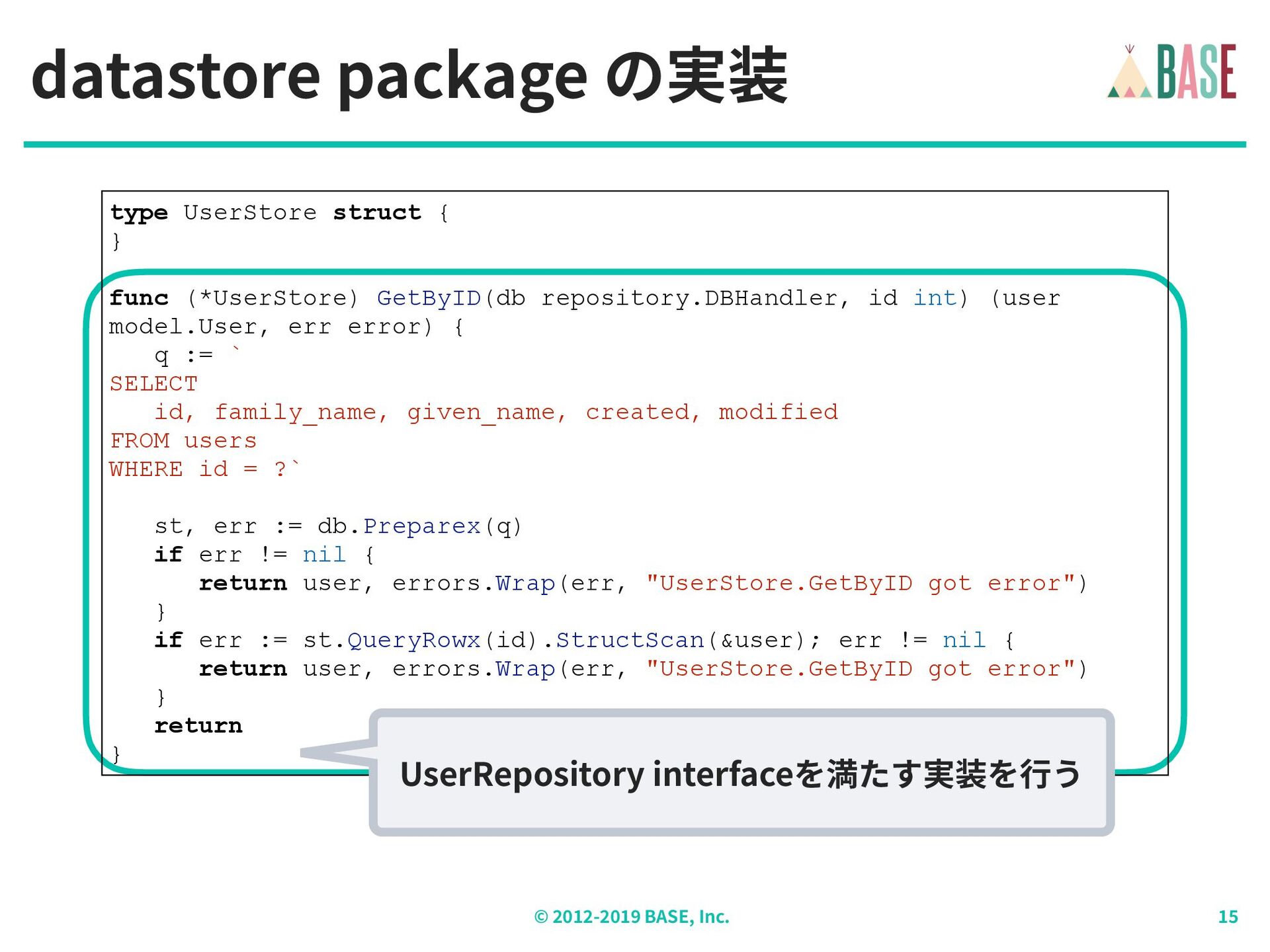Click the BASE logo icon
This screenshot has width=1270, height=952.
[1196, 71]
